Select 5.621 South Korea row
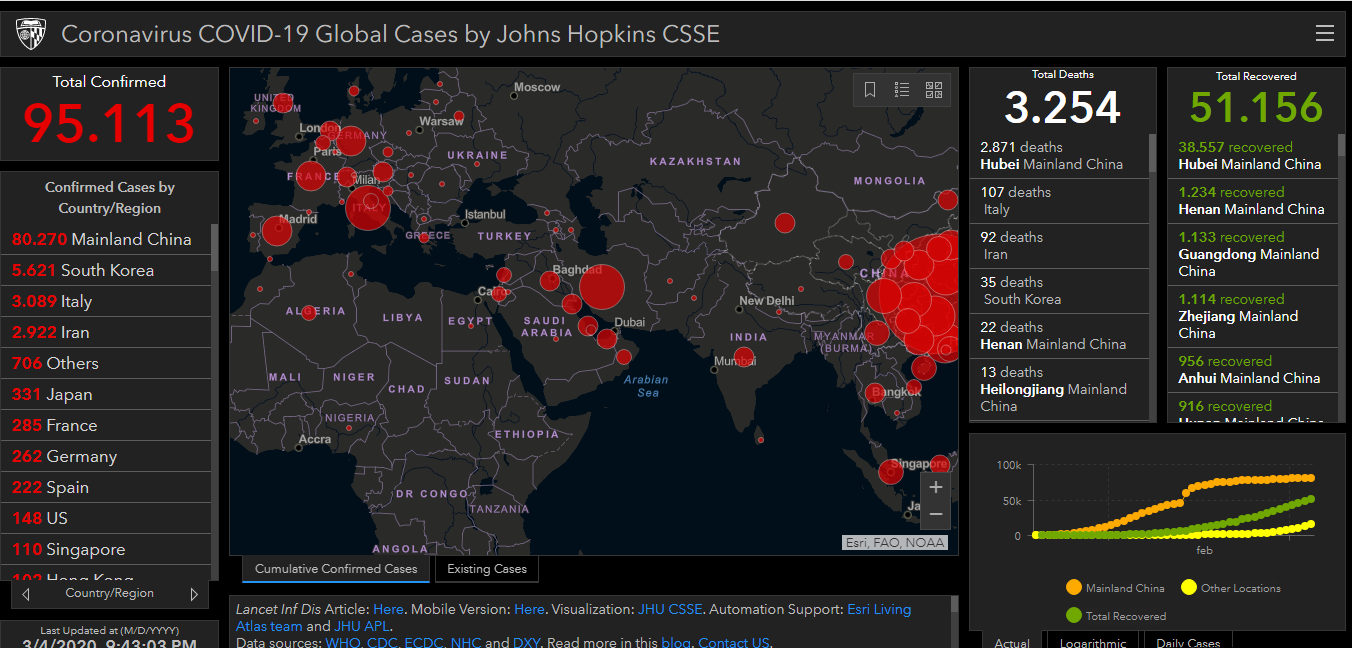This screenshot has width=1352, height=648. click(x=106, y=270)
